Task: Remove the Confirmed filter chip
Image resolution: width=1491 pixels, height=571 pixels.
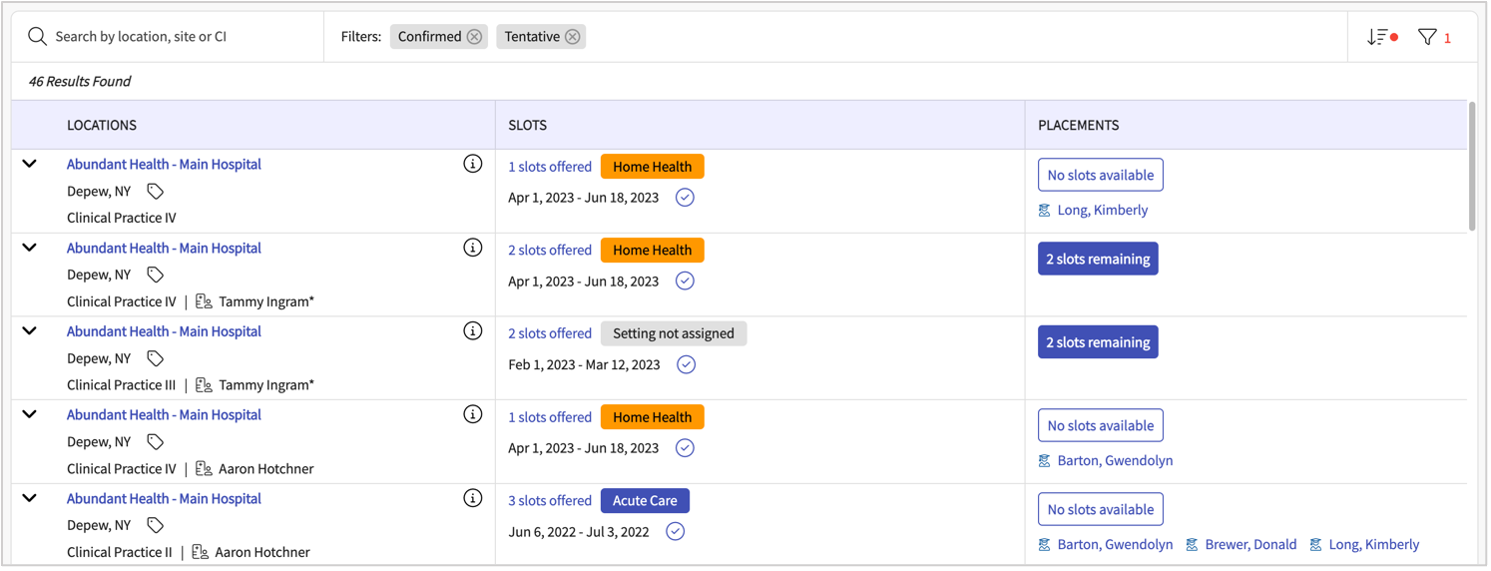Action: 474,37
